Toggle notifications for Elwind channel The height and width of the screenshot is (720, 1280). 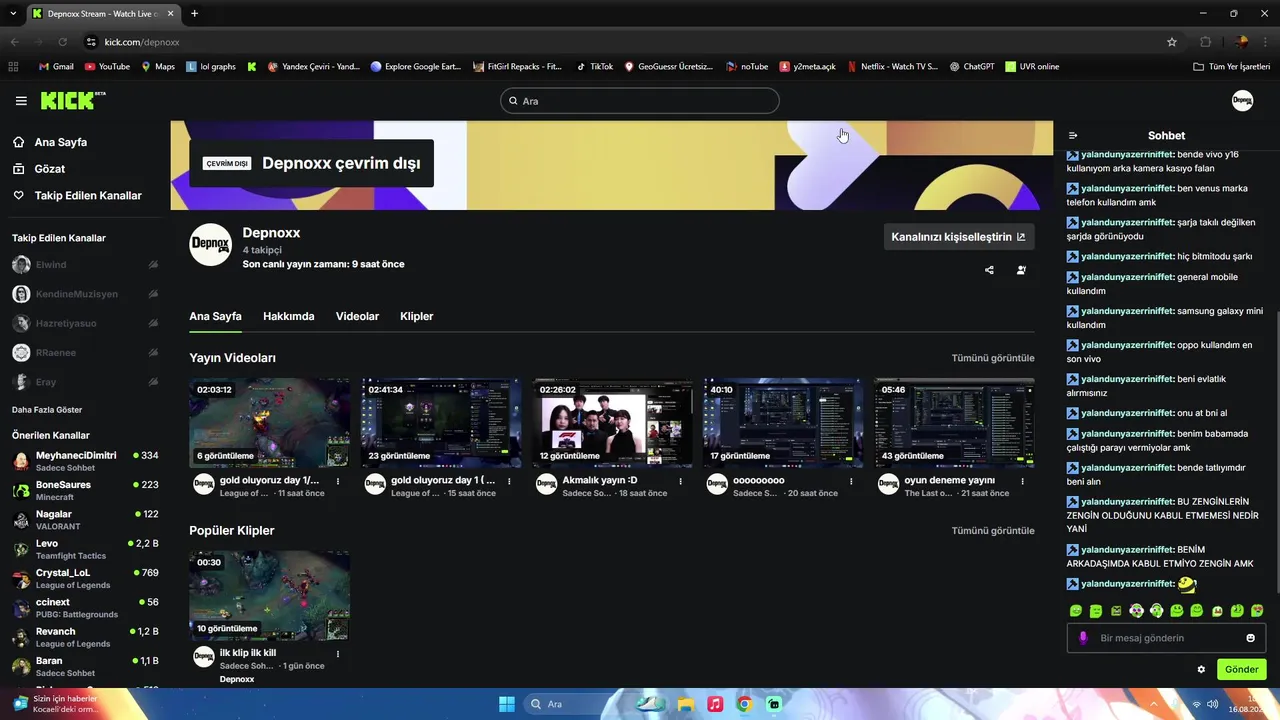[x=153, y=265]
